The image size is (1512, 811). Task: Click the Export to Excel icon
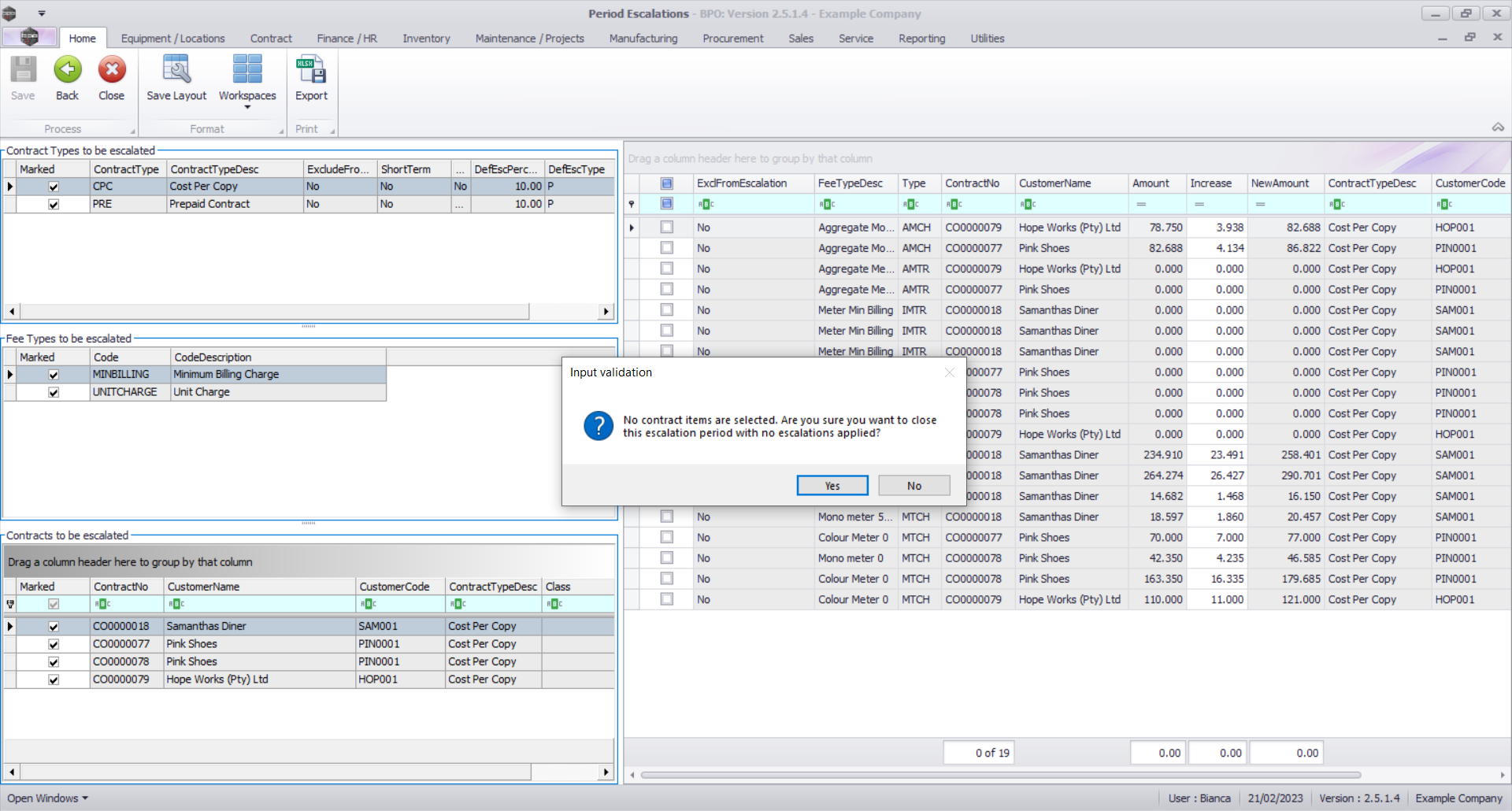point(311,71)
